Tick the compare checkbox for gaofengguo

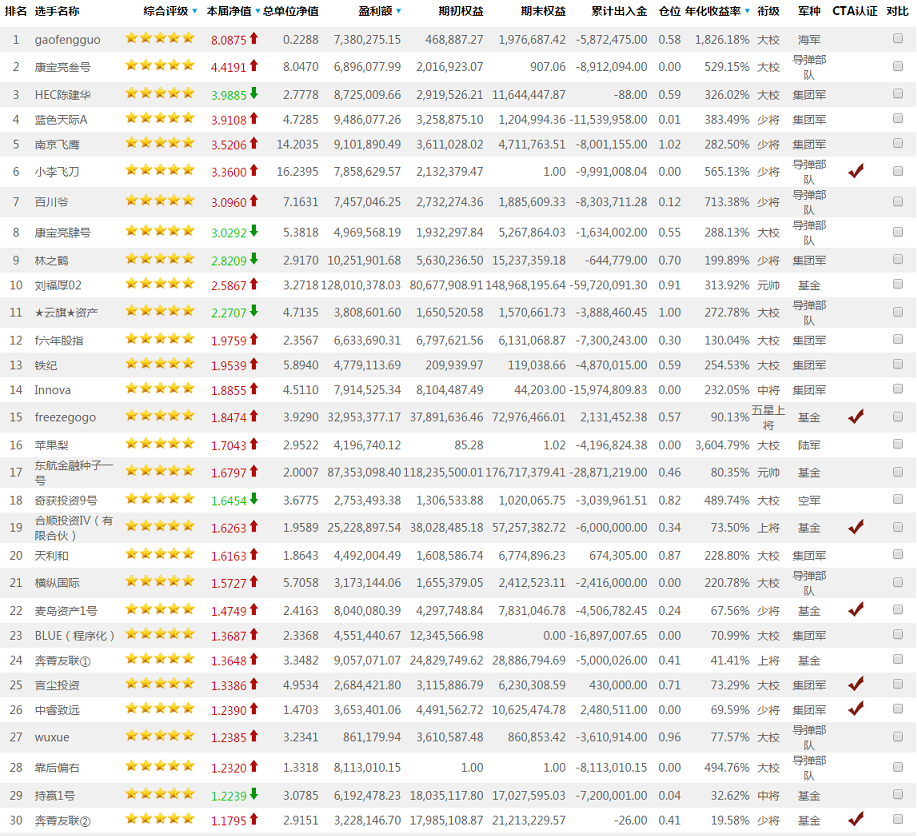(x=898, y=39)
